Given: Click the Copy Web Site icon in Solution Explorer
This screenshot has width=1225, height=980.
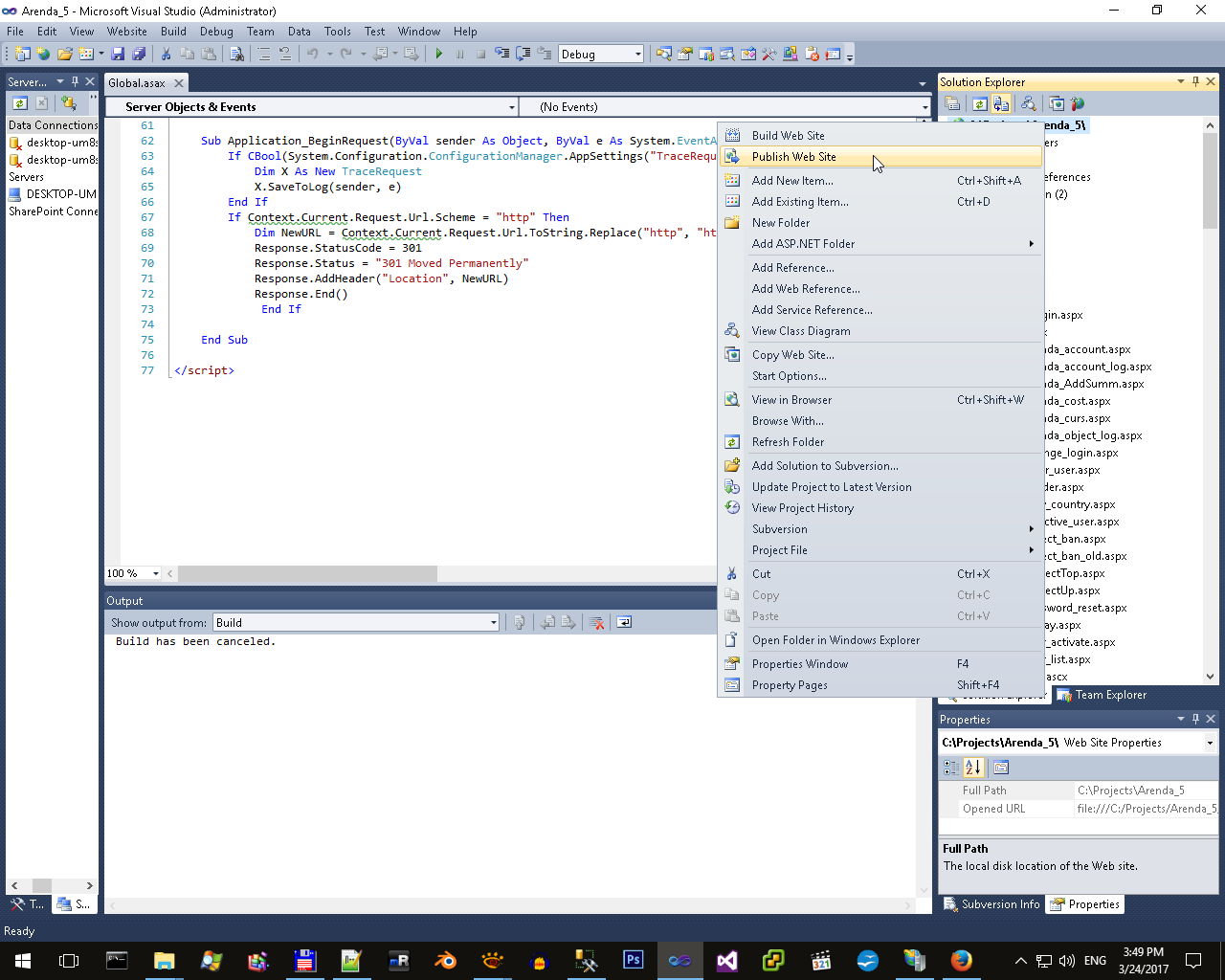Looking at the screenshot, I should click(1056, 104).
